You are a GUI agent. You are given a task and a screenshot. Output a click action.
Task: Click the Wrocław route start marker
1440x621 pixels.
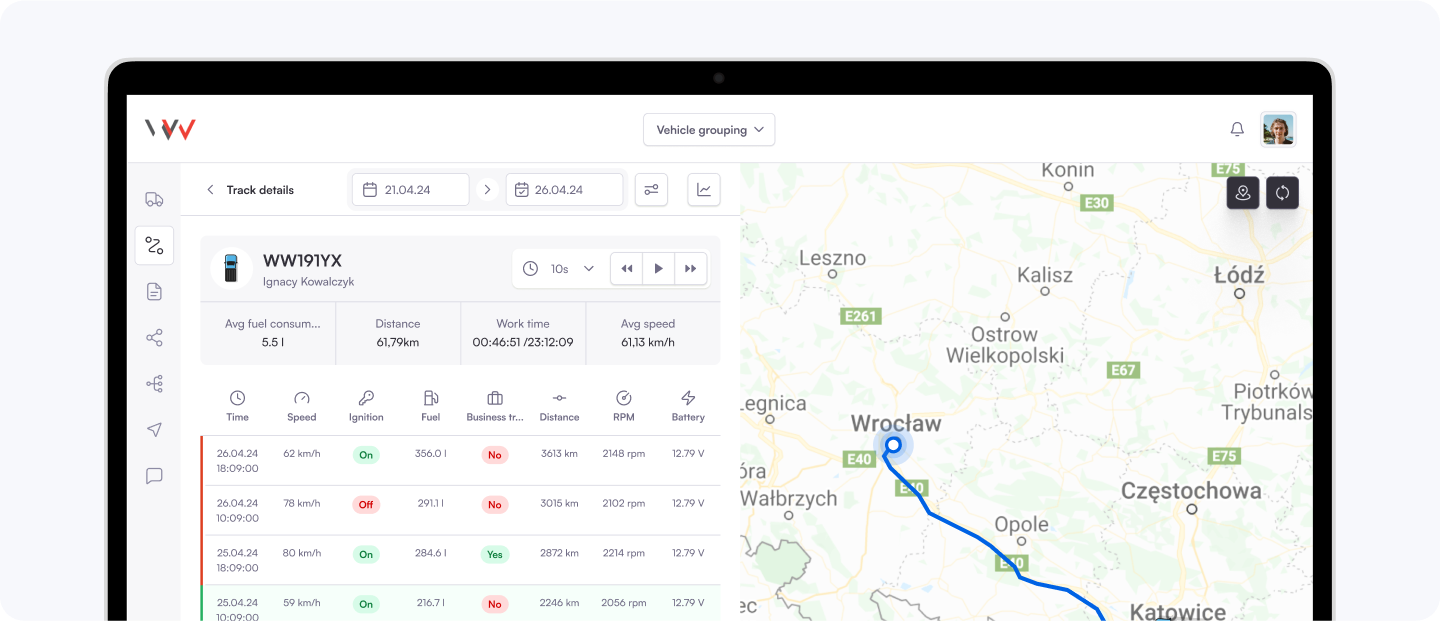[x=893, y=445]
